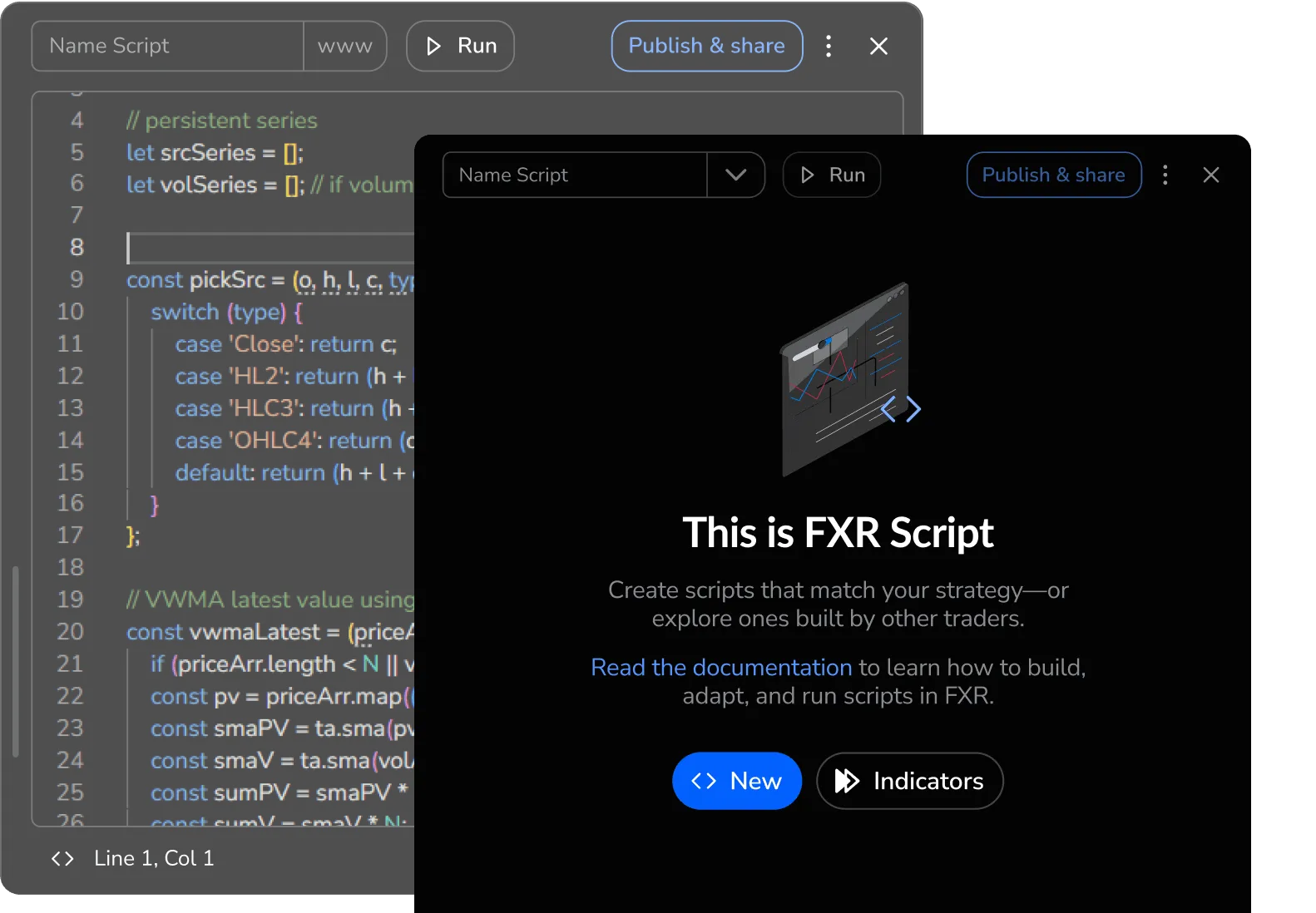Click the "case 'OHLC4'" code line

pos(294,441)
